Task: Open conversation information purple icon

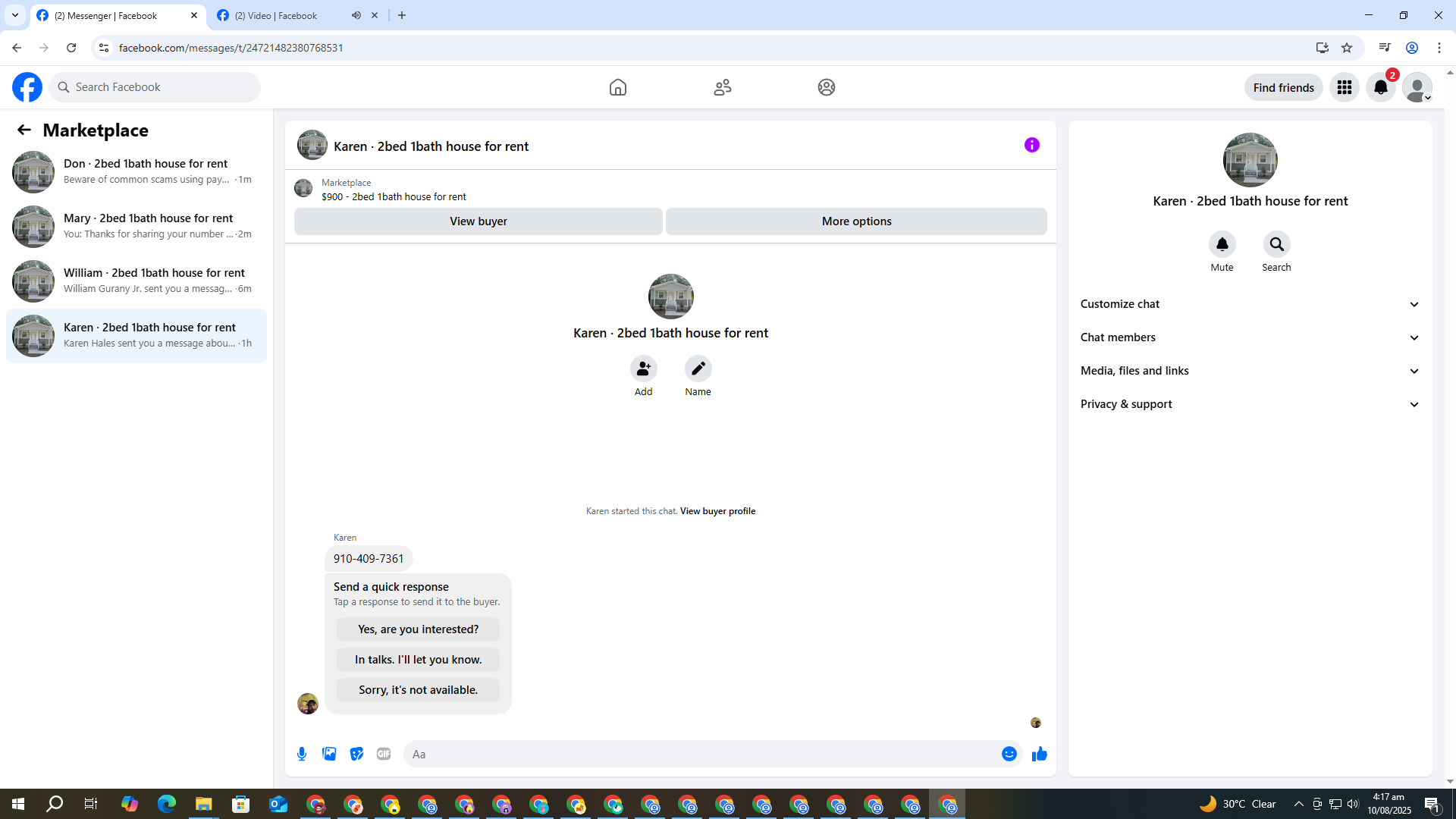Action: pyautogui.click(x=1032, y=145)
